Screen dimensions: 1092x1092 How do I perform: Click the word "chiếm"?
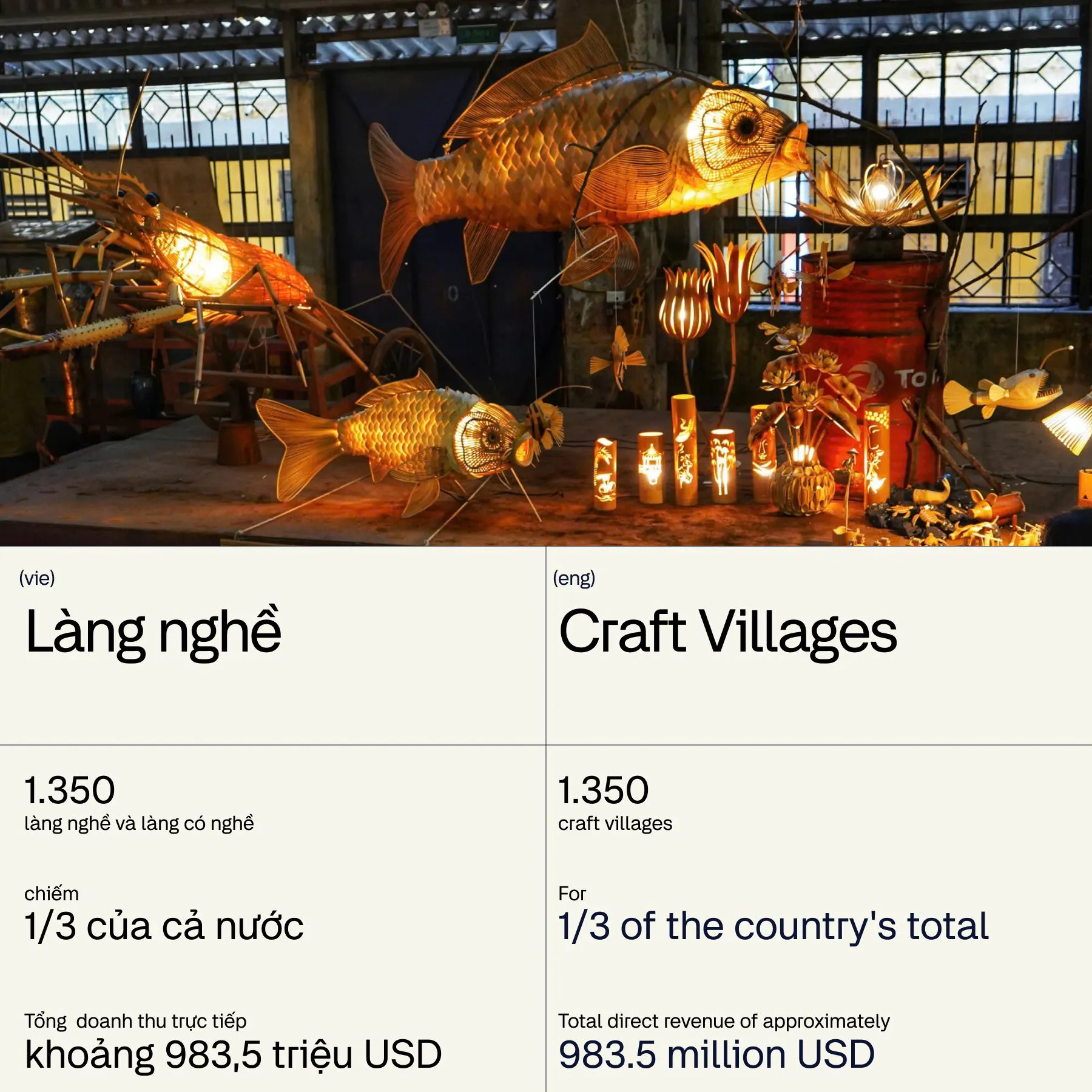click(52, 894)
